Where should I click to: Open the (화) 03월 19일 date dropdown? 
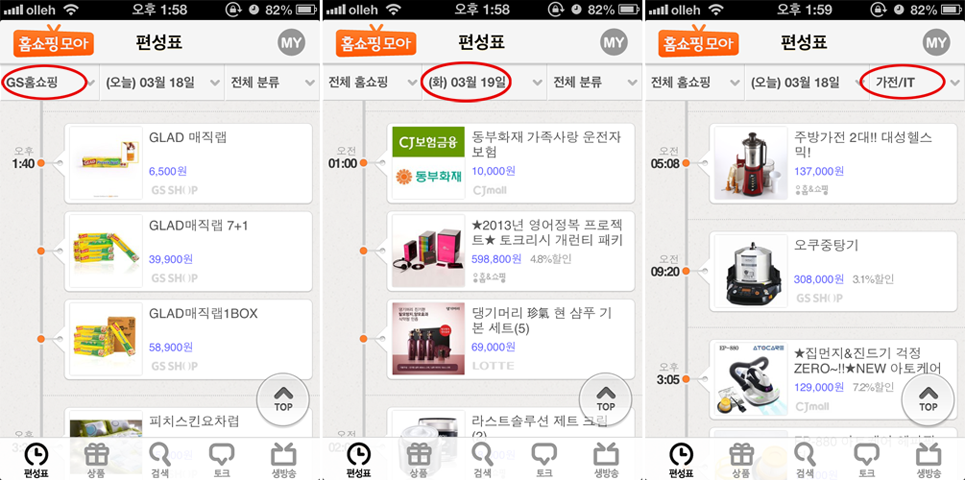tap(484, 82)
